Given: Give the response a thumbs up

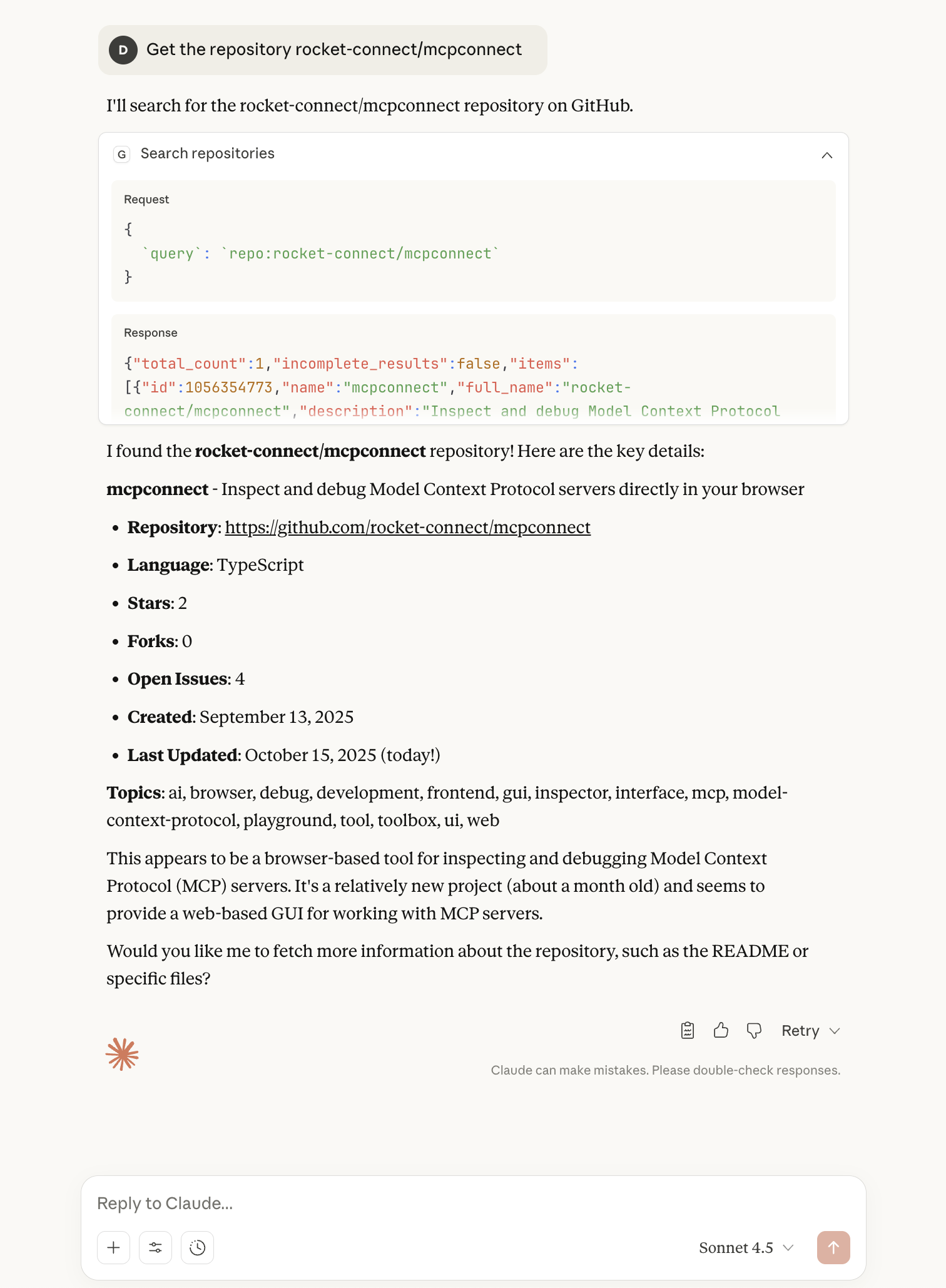Looking at the screenshot, I should tap(721, 1031).
